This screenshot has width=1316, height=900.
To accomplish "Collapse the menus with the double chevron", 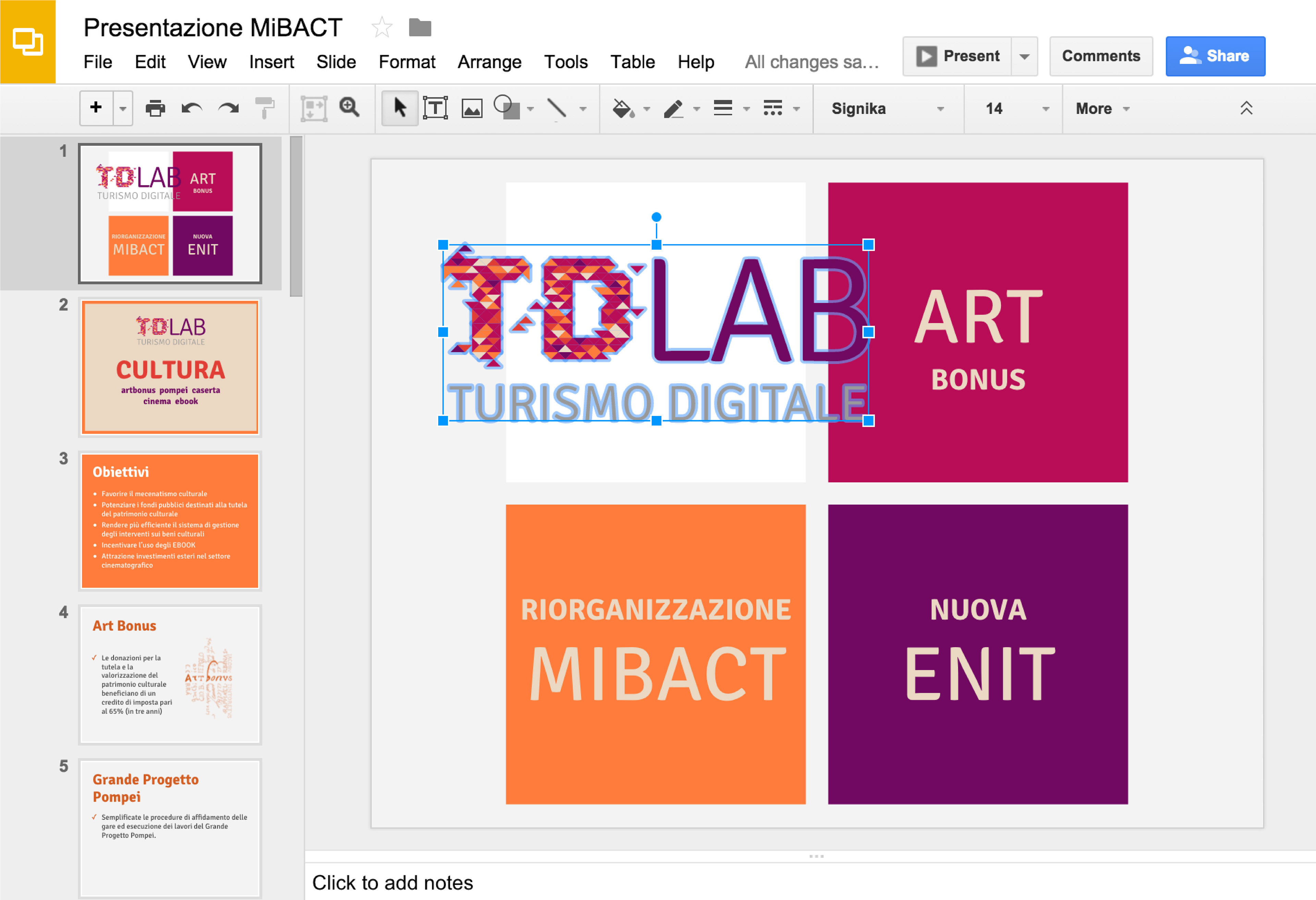I will 1246,108.
